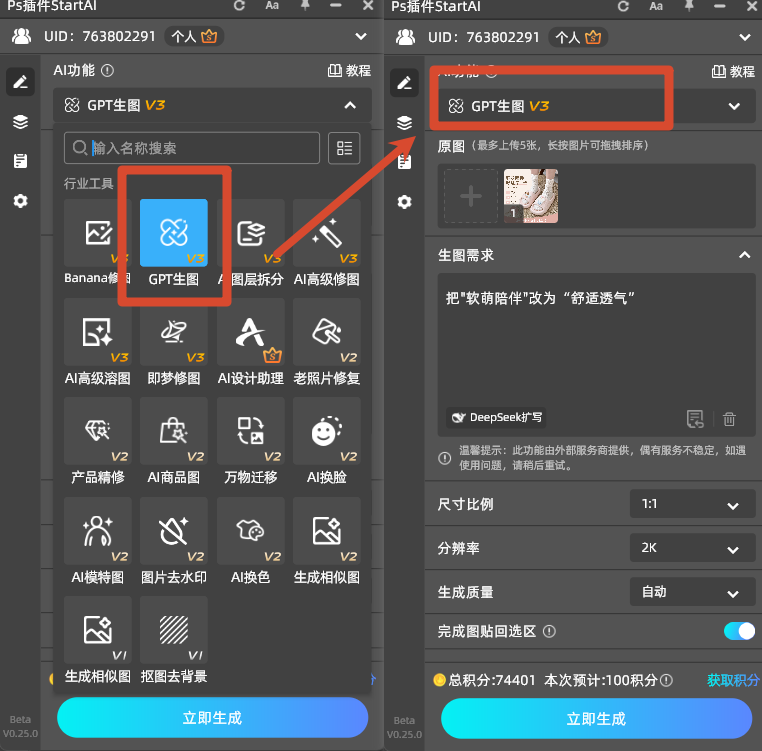The image size is (762, 751).
Task: Click the info icon next to AI功能
Action: [107, 71]
